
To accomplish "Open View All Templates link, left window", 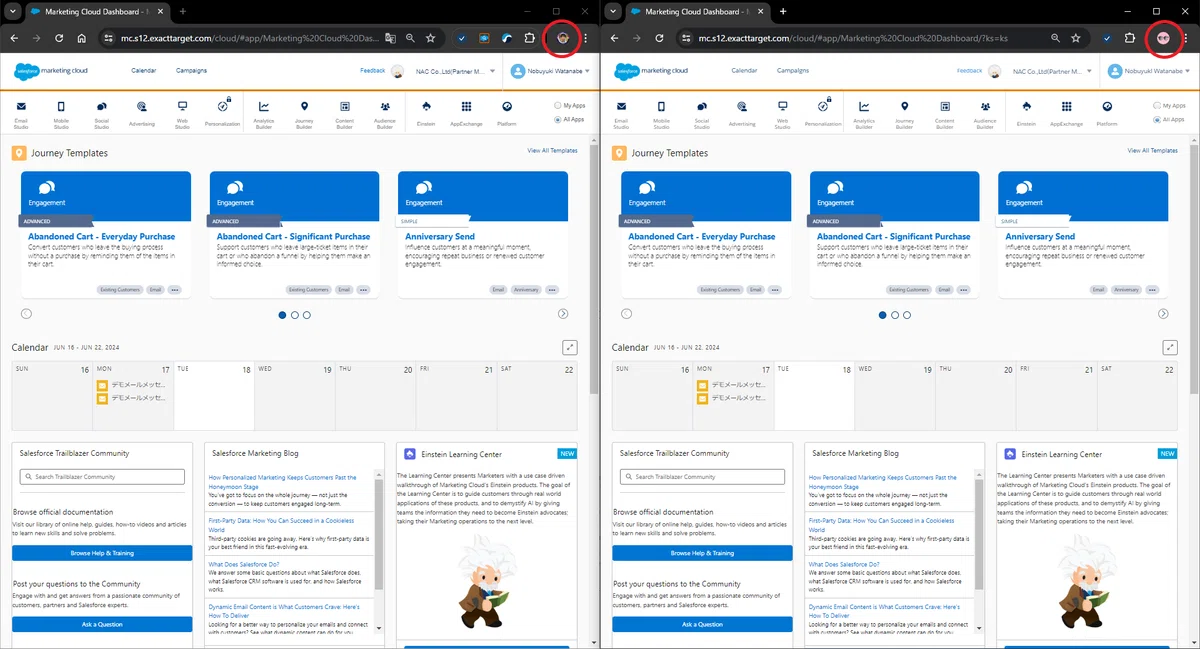I will (x=552, y=151).
